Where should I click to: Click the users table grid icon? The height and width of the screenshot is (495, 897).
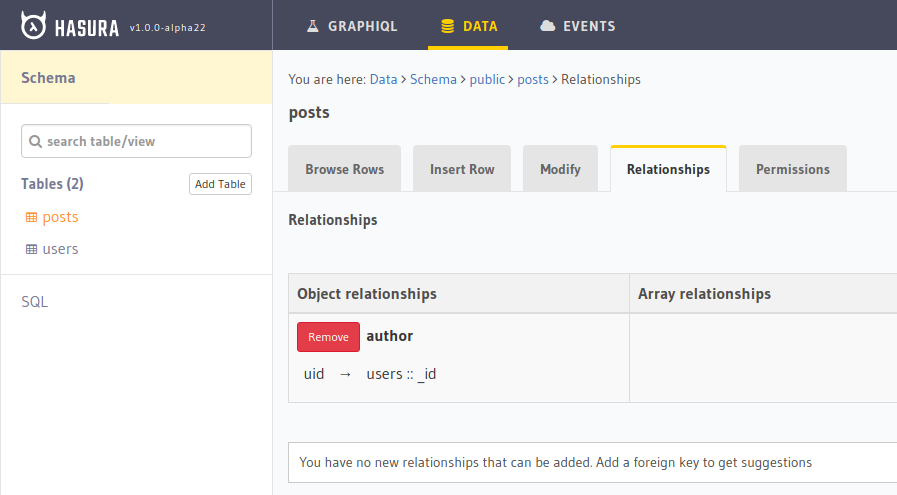pyautogui.click(x=31, y=250)
